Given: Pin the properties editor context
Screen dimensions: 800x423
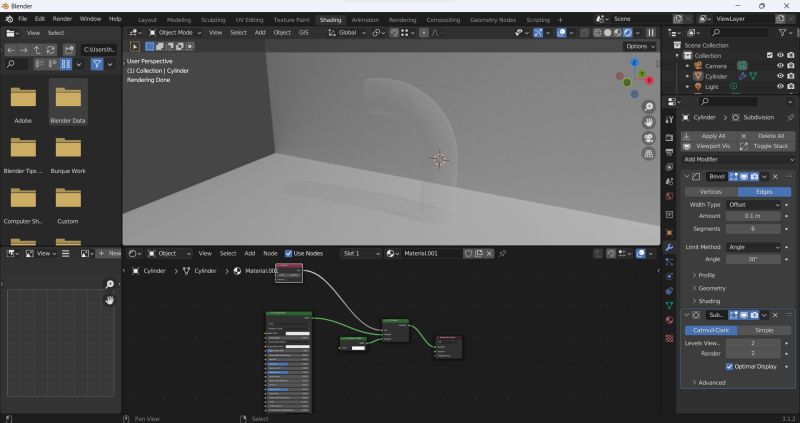Looking at the screenshot, I should [790, 117].
